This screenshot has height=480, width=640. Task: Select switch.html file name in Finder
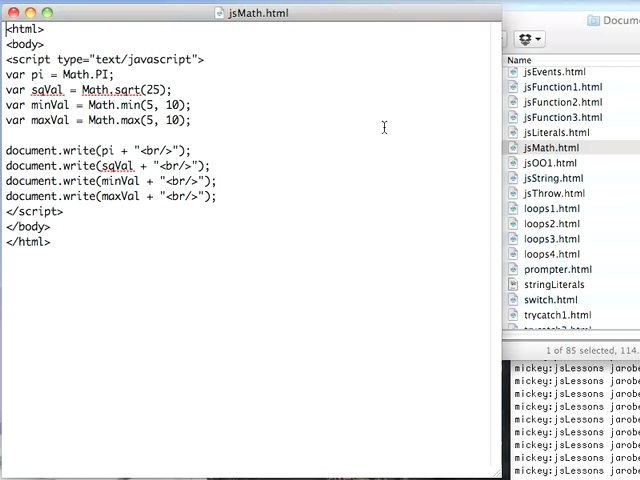(551, 300)
